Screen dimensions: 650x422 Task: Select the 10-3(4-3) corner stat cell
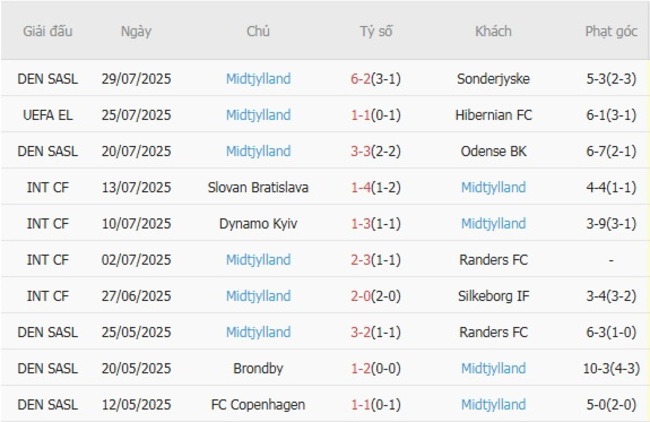click(x=611, y=368)
